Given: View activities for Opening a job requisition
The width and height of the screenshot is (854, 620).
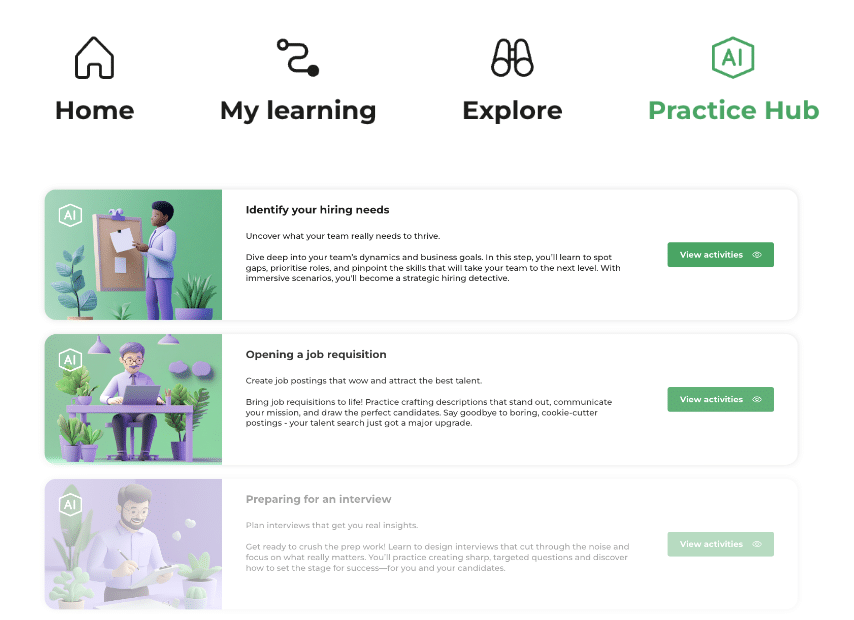Looking at the screenshot, I should [721, 399].
